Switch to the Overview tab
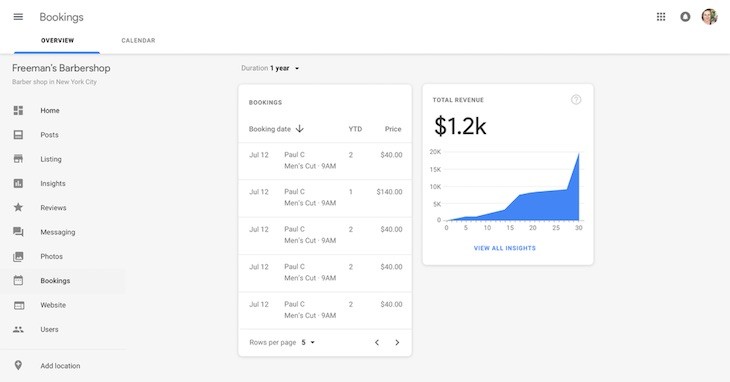 pos(57,40)
